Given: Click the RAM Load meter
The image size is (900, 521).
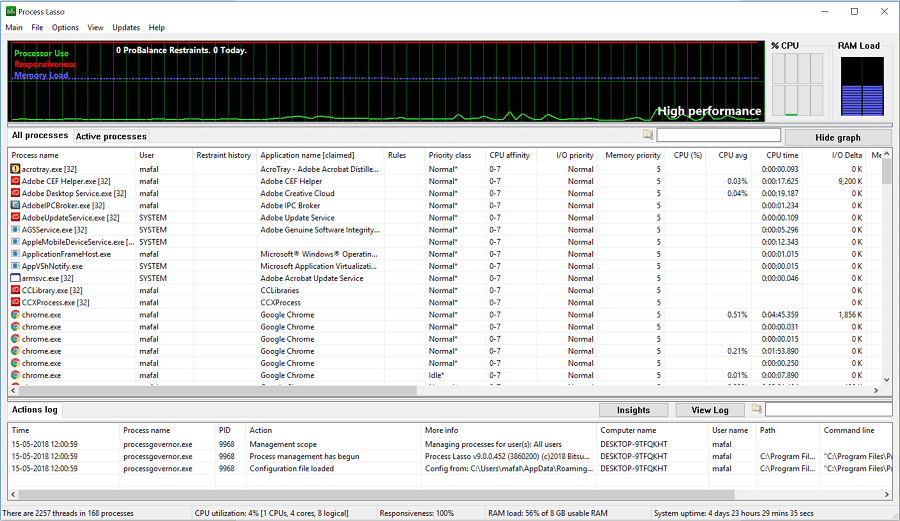Looking at the screenshot, I should pos(862,86).
